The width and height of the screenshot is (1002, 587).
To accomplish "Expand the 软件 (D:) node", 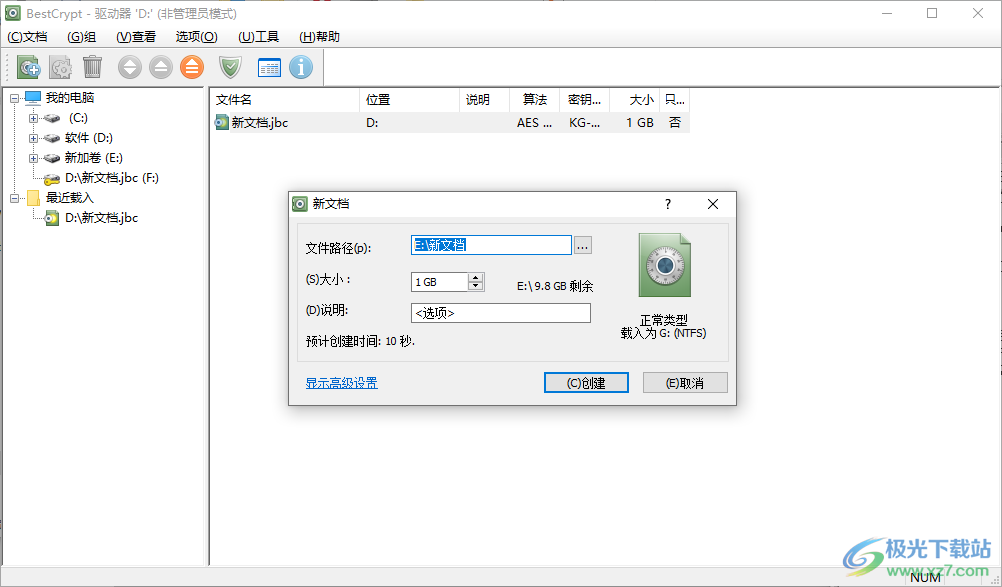I will pyautogui.click(x=33, y=138).
